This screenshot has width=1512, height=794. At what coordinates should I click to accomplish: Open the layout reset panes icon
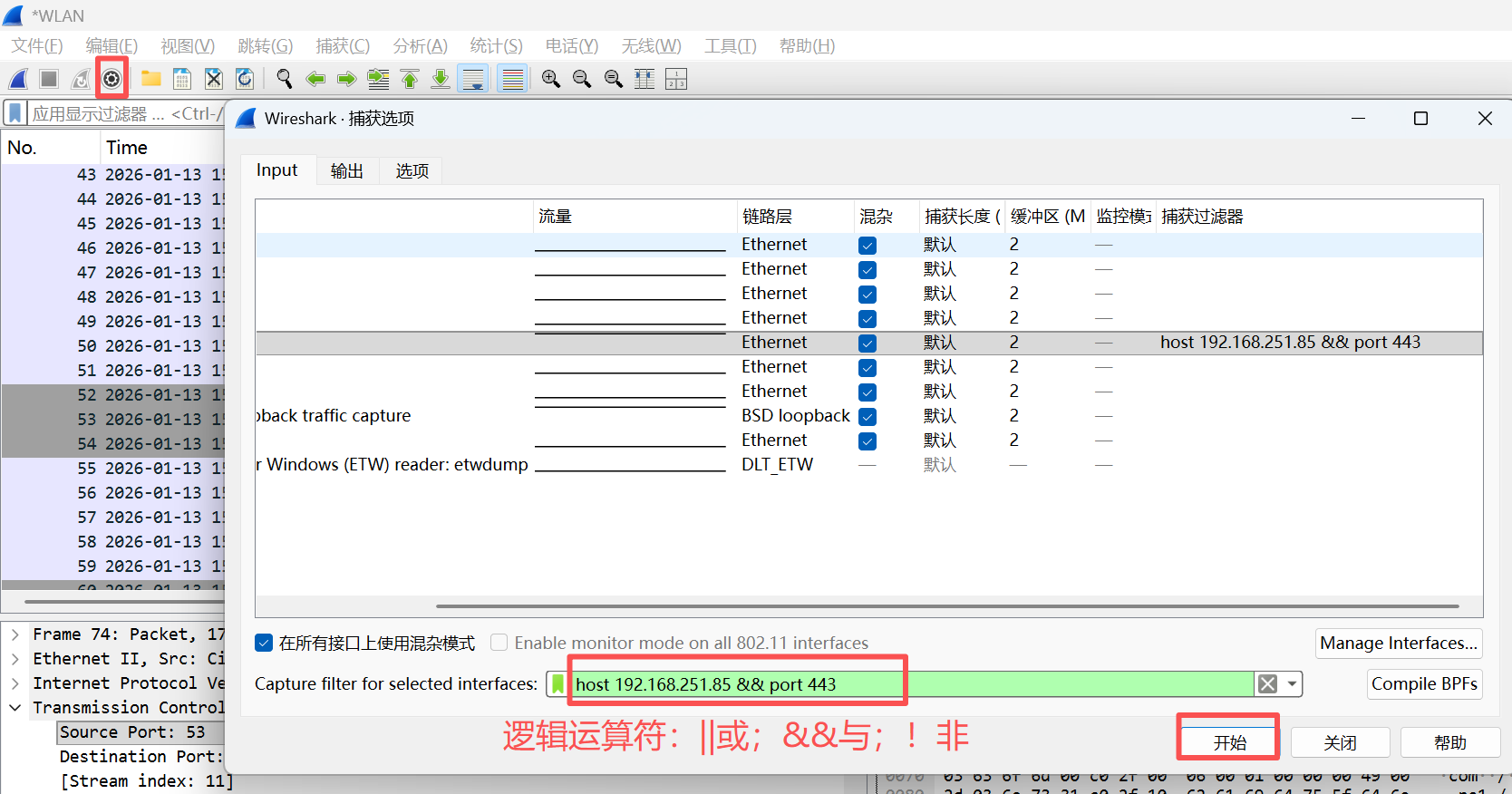[676, 79]
